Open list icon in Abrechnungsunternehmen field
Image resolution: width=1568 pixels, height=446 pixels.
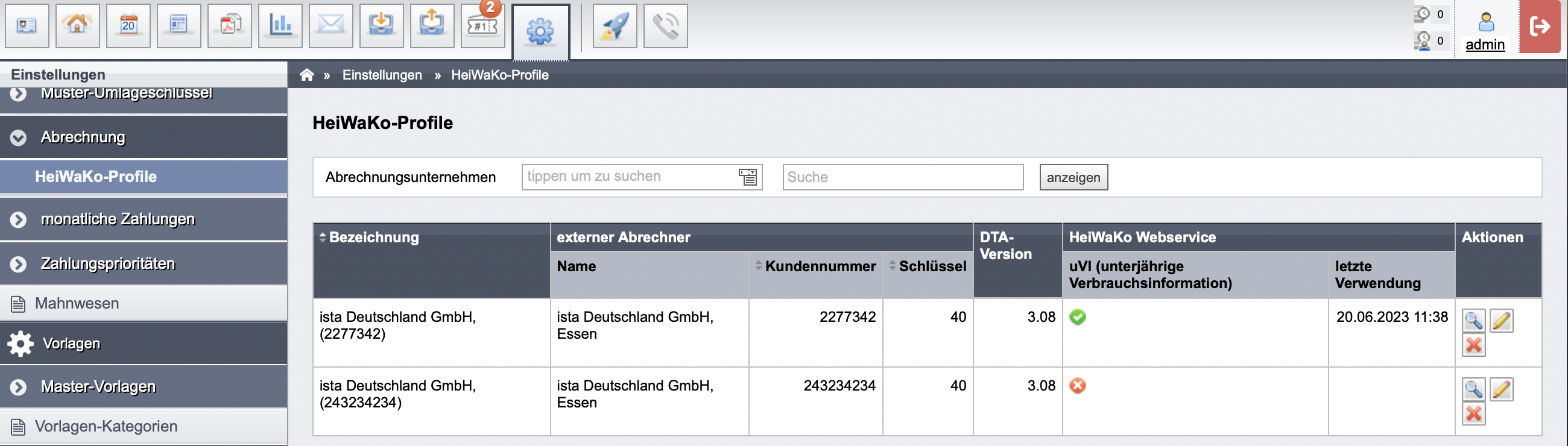point(747,177)
